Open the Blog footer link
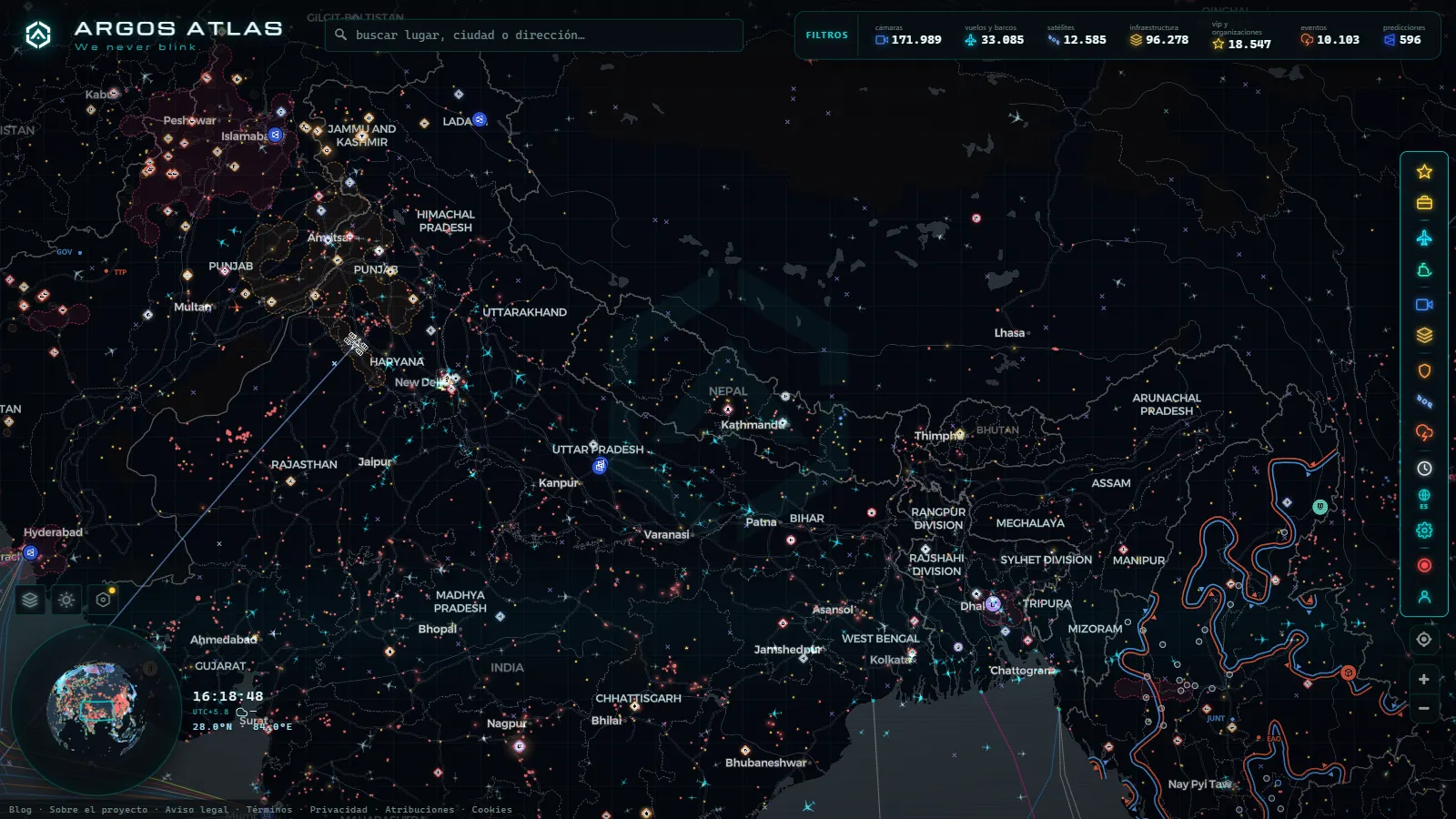This screenshot has height=819, width=1456. (20, 810)
